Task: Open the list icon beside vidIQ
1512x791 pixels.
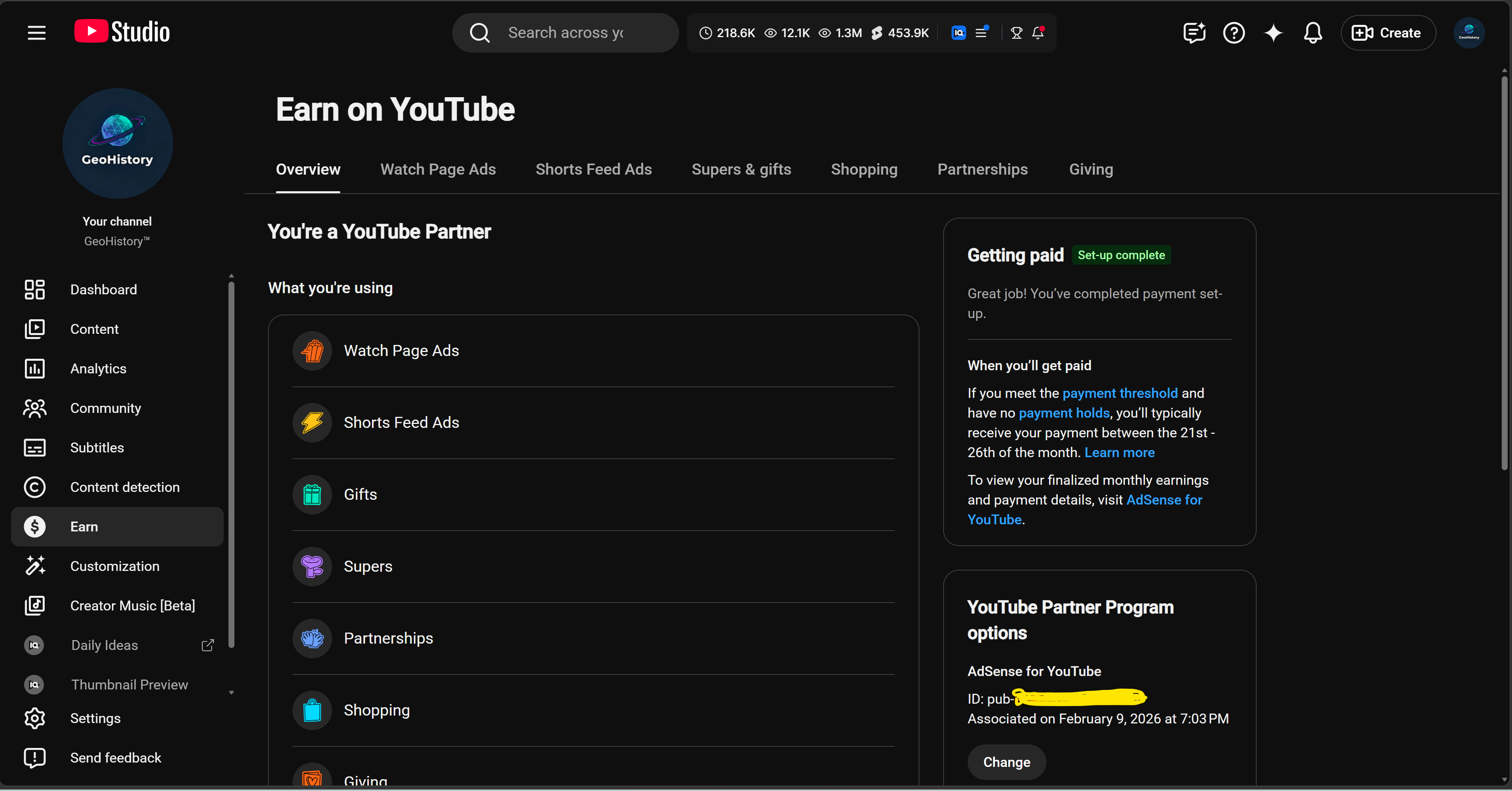Action: (x=982, y=32)
